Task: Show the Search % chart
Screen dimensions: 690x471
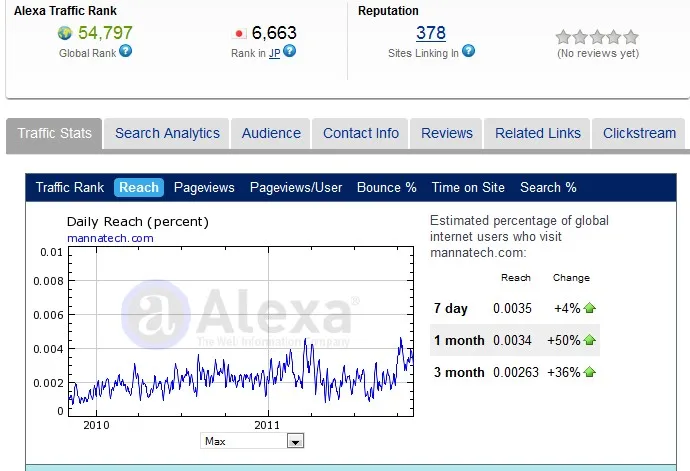Action: (x=548, y=188)
